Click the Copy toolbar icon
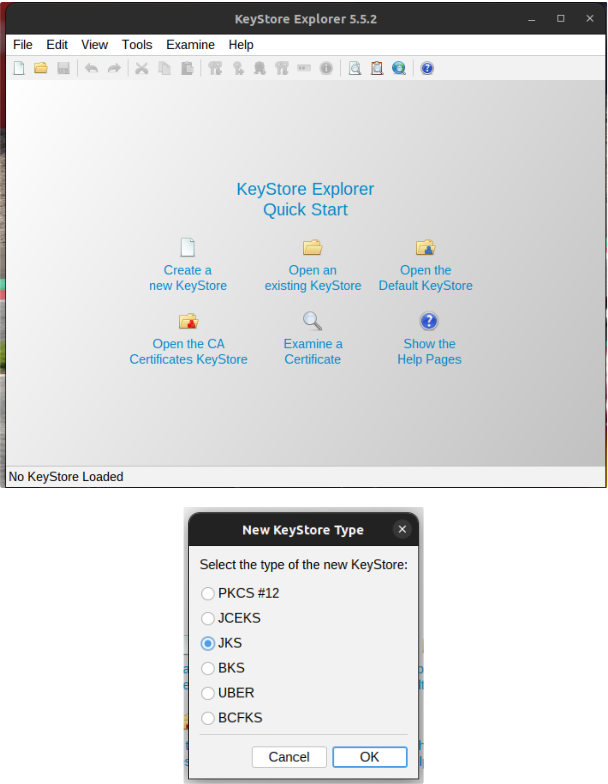Image resolution: width=608 pixels, height=784 pixels. [164, 68]
